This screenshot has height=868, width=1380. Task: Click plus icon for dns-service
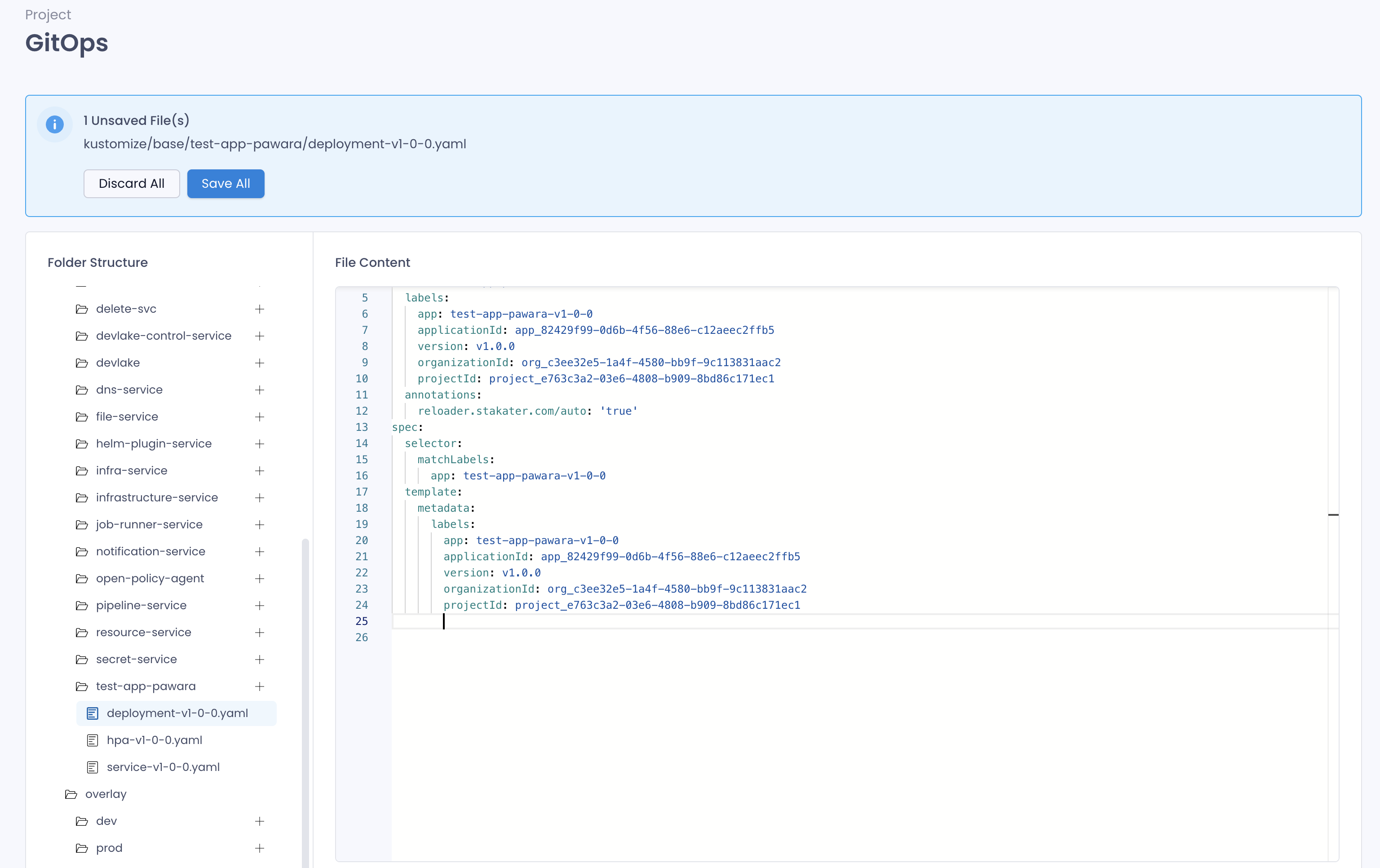(x=260, y=390)
